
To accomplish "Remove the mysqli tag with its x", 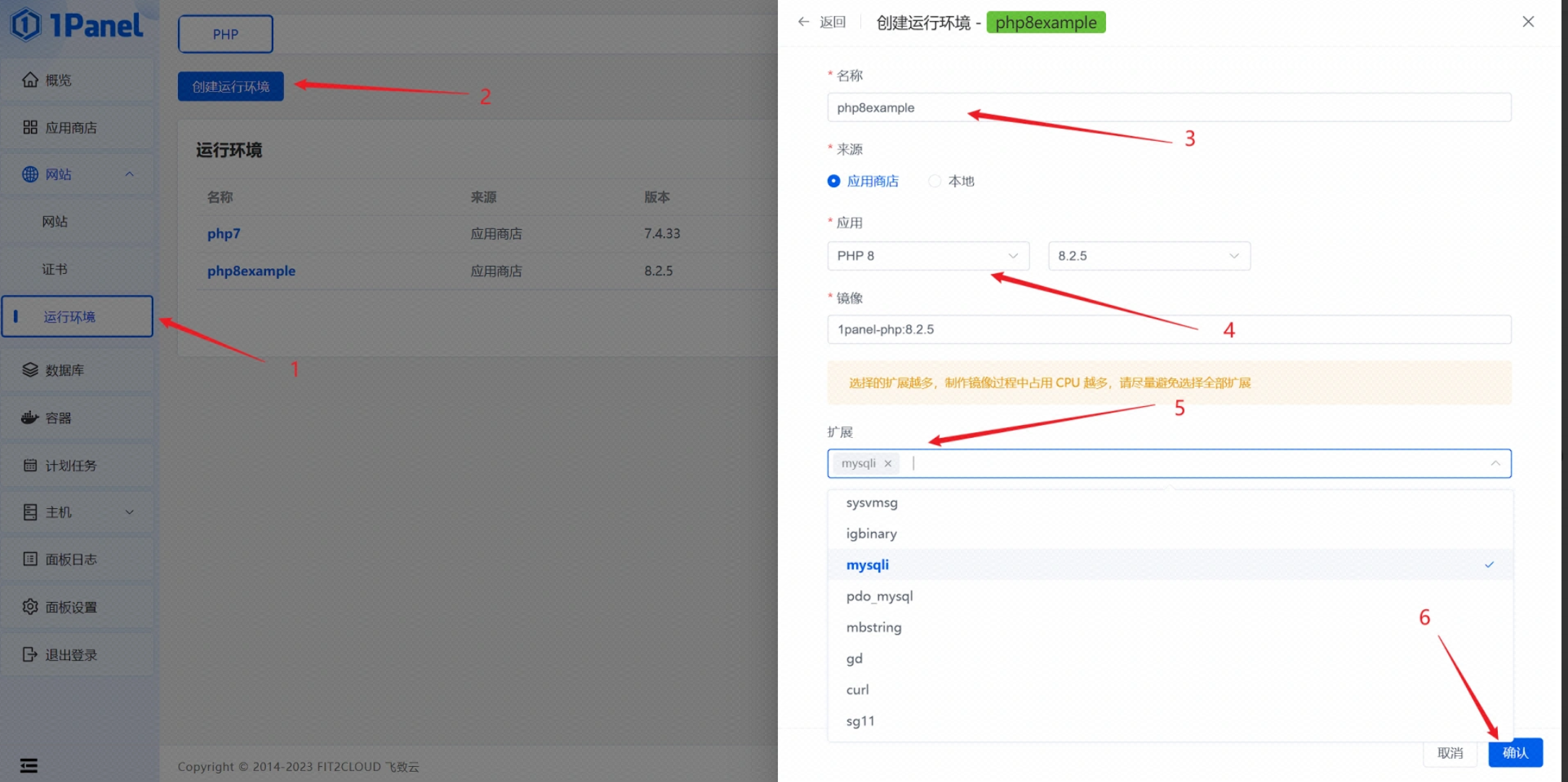I will [x=888, y=464].
